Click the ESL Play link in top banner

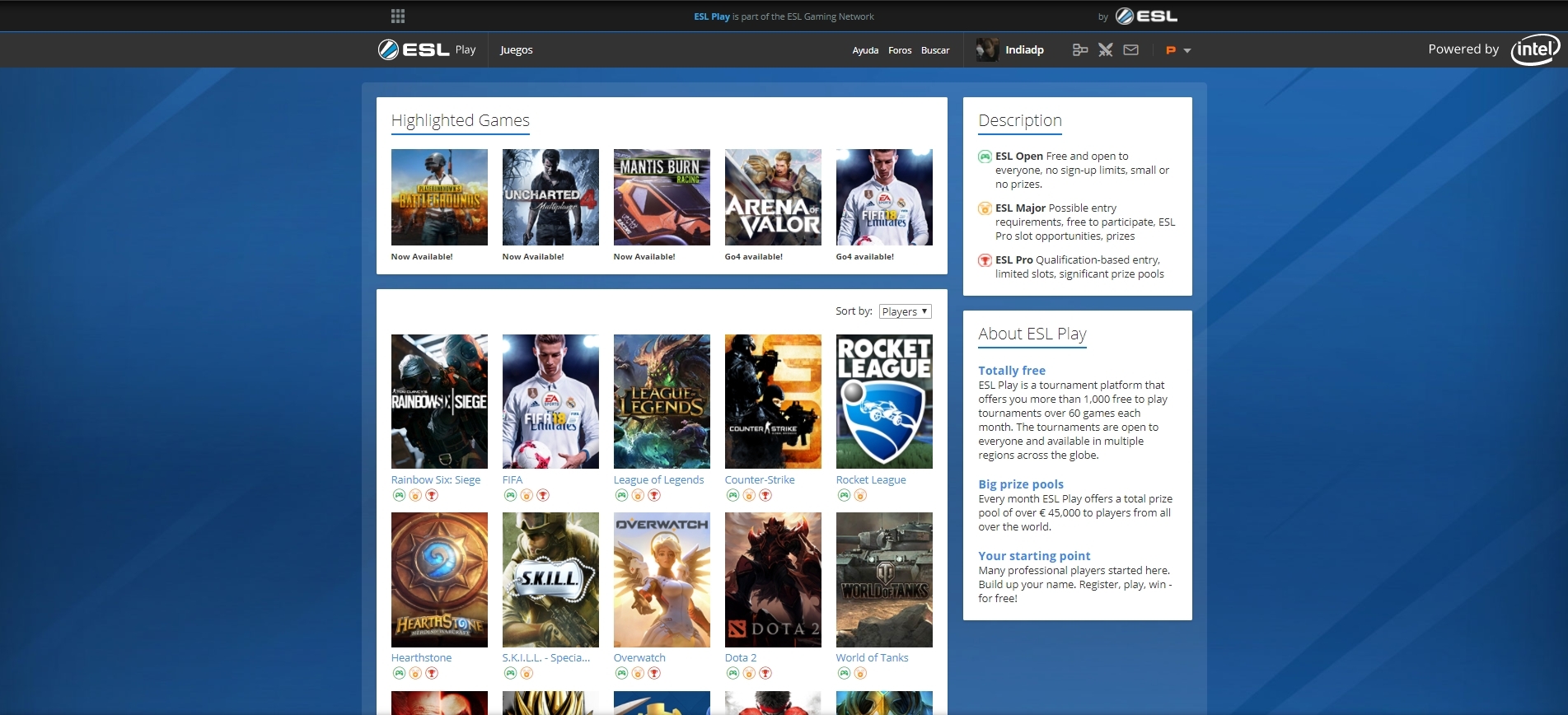click(x=712, y=16)
